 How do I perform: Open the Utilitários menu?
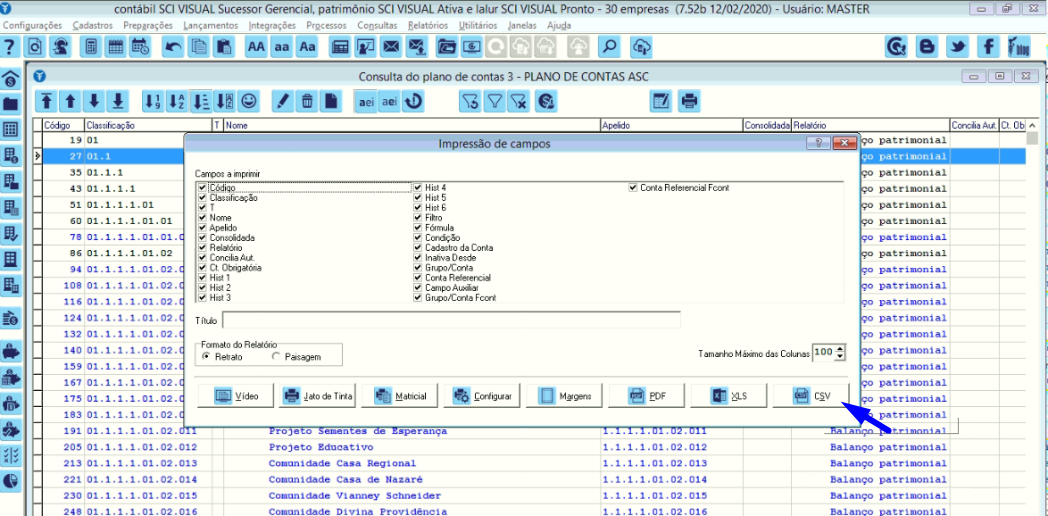(480, 24)
